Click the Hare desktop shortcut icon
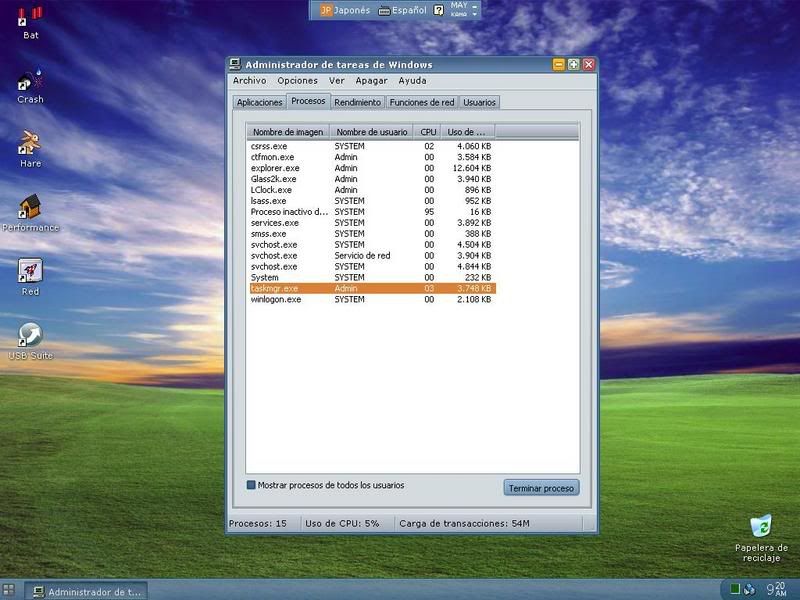Viewport: 800px width, 600px height. pos(30,143)
